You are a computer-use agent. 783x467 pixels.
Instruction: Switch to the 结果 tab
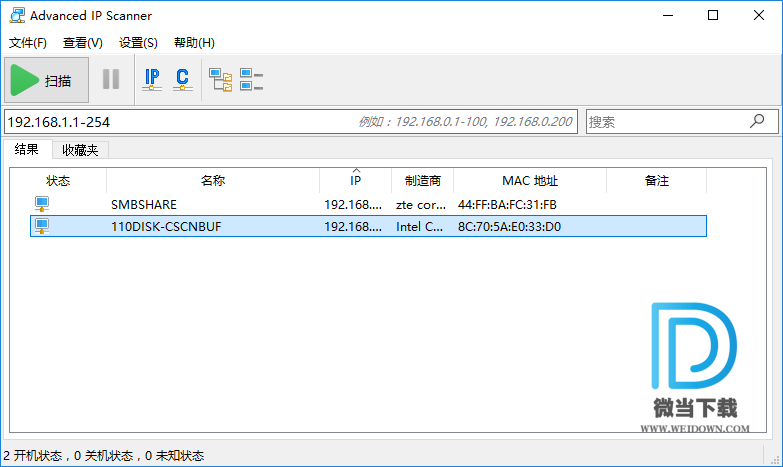tap(27, 149)
